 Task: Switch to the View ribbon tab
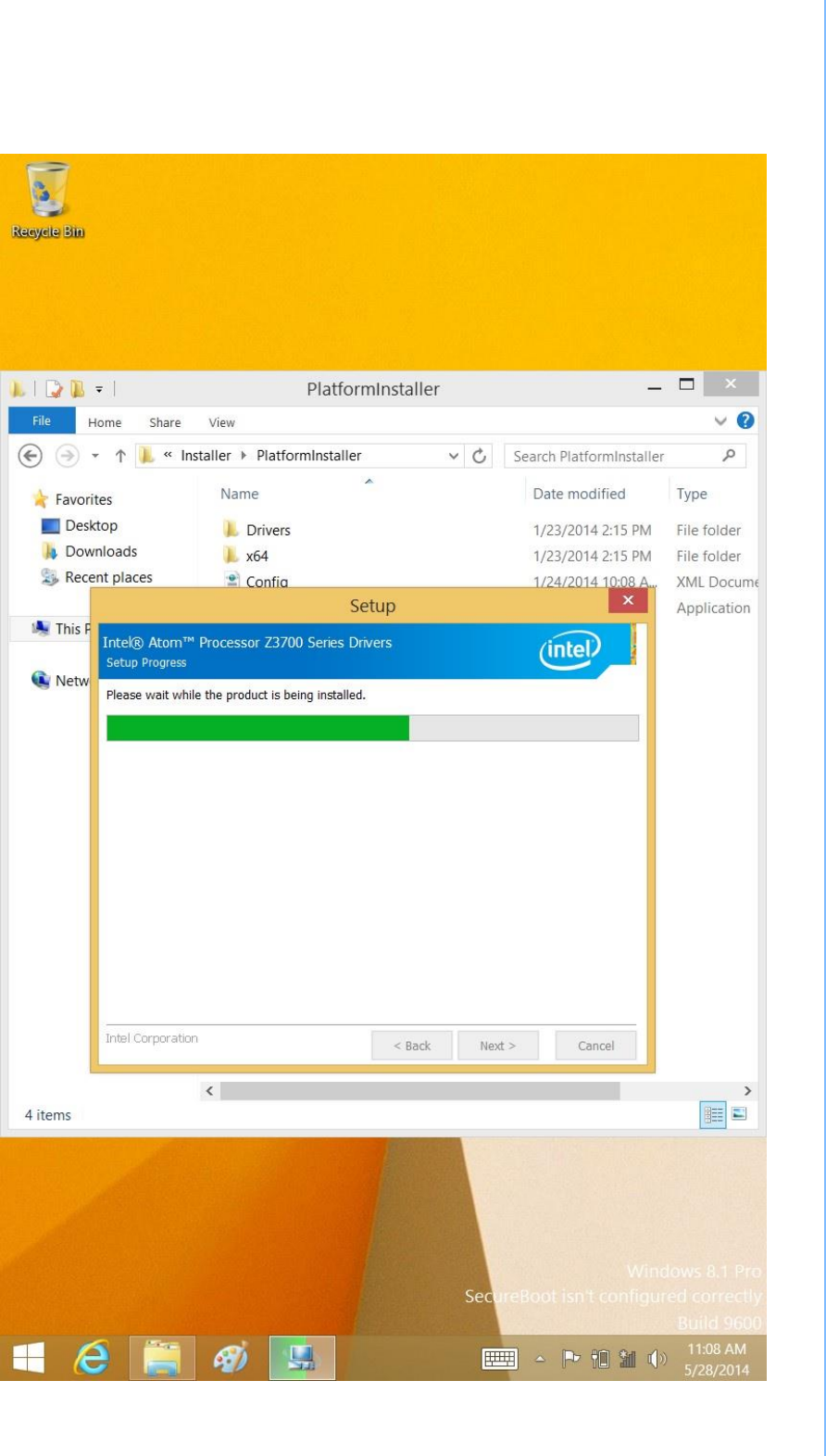point(221,422)
